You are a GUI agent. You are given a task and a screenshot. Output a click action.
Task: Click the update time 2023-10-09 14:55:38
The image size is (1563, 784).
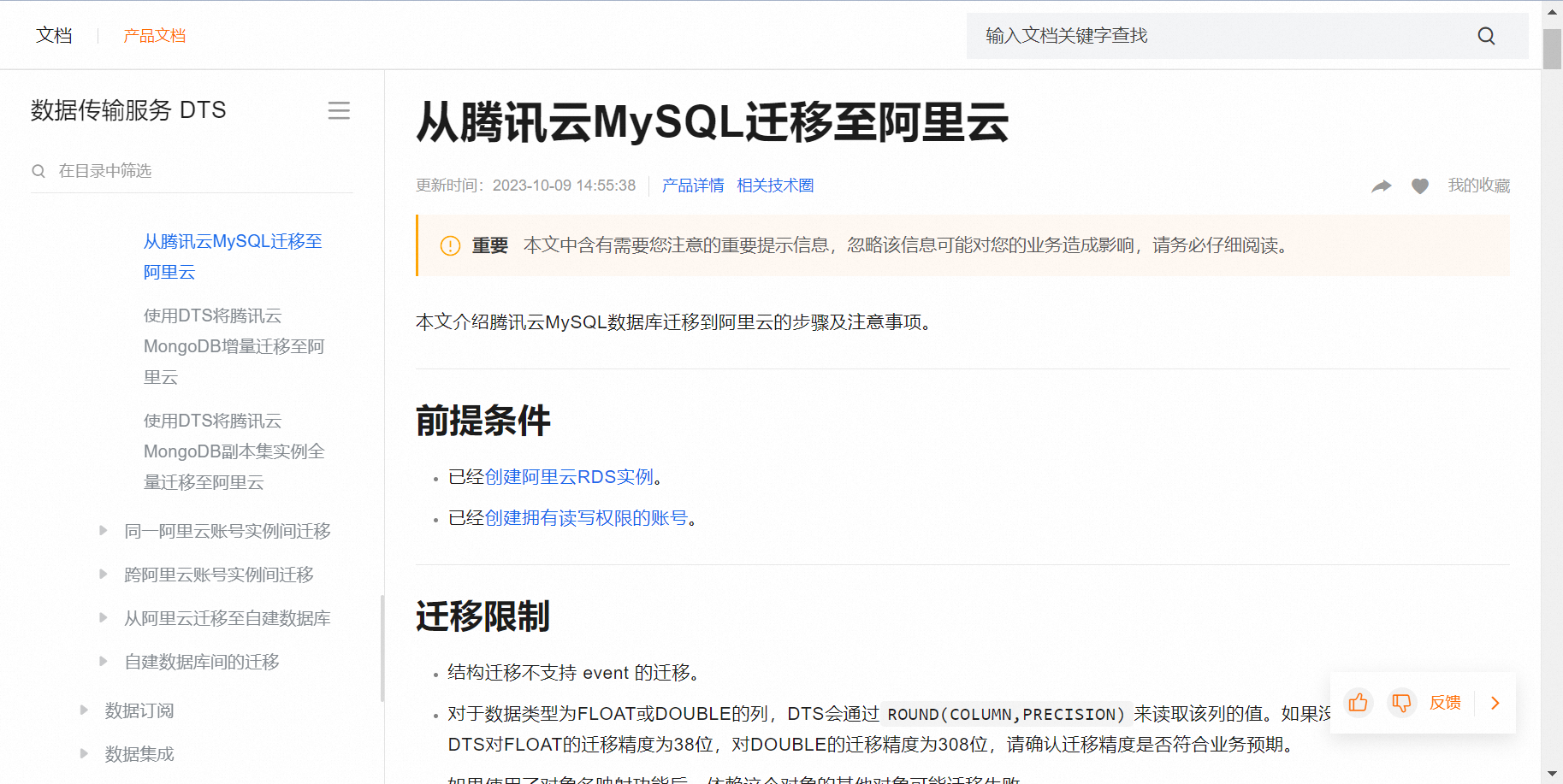coord(564,186)
